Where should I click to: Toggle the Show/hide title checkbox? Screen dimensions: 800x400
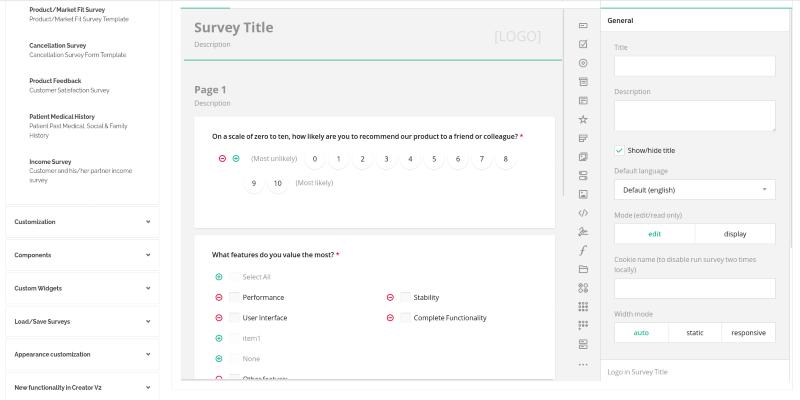[620, 150]
